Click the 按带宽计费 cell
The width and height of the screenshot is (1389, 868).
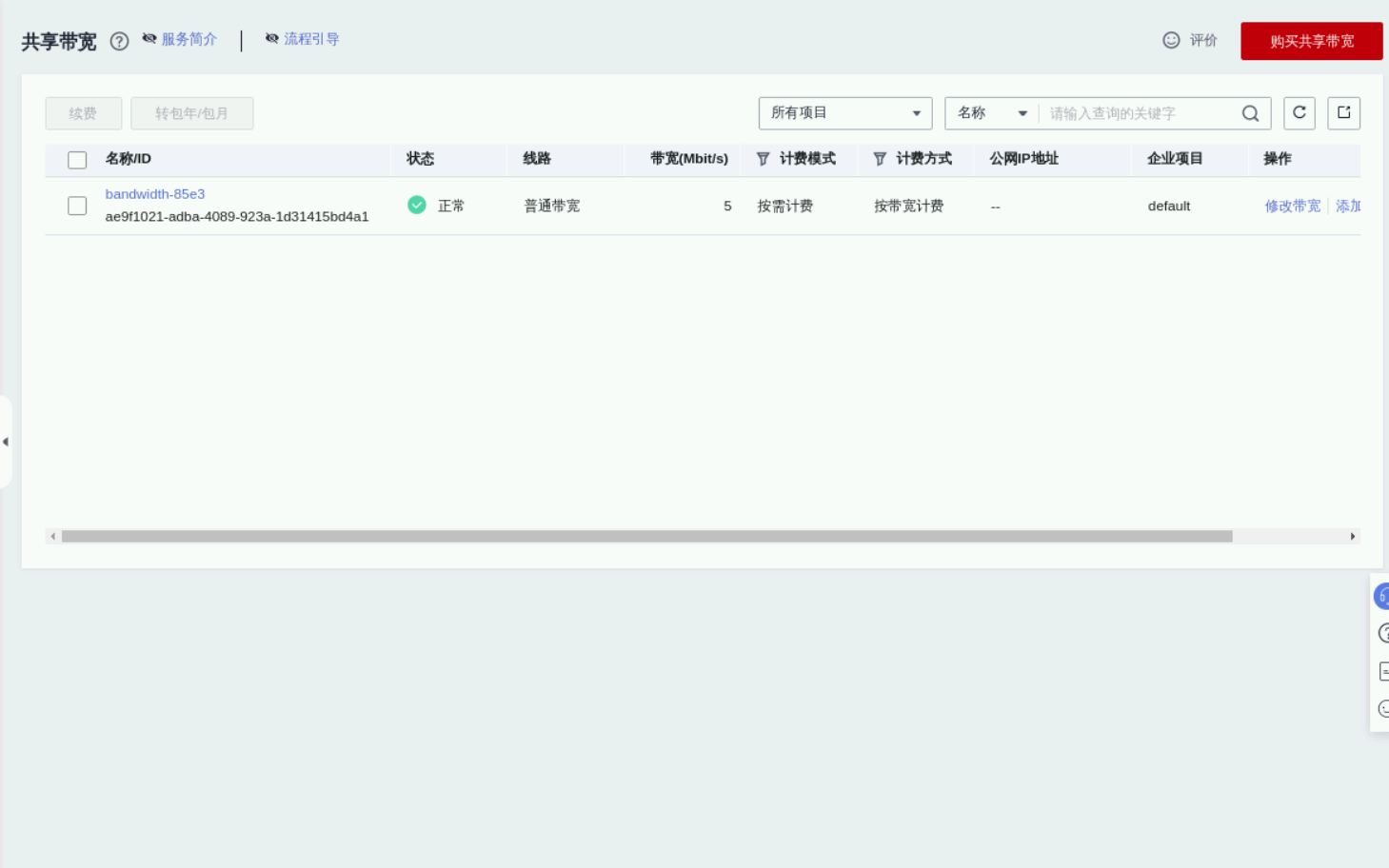point(909,206)
